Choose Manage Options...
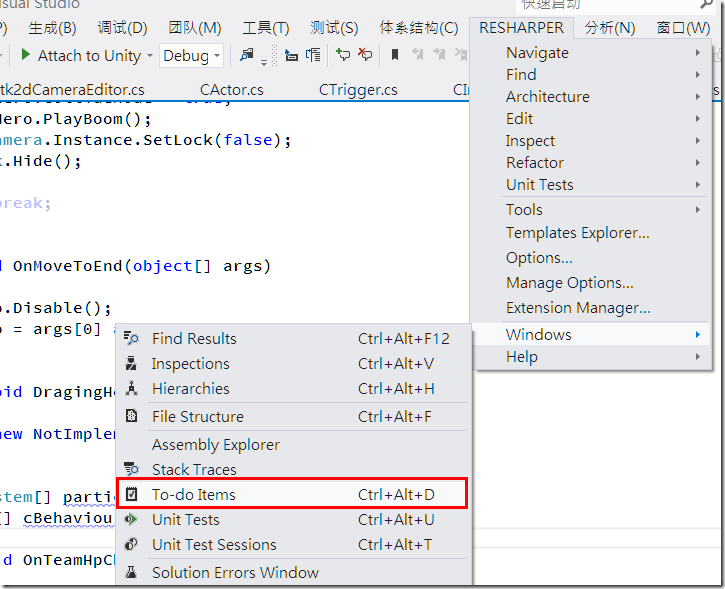Image resolution: width=725 pixels, height=589 pixels. [x=591, y=283]
